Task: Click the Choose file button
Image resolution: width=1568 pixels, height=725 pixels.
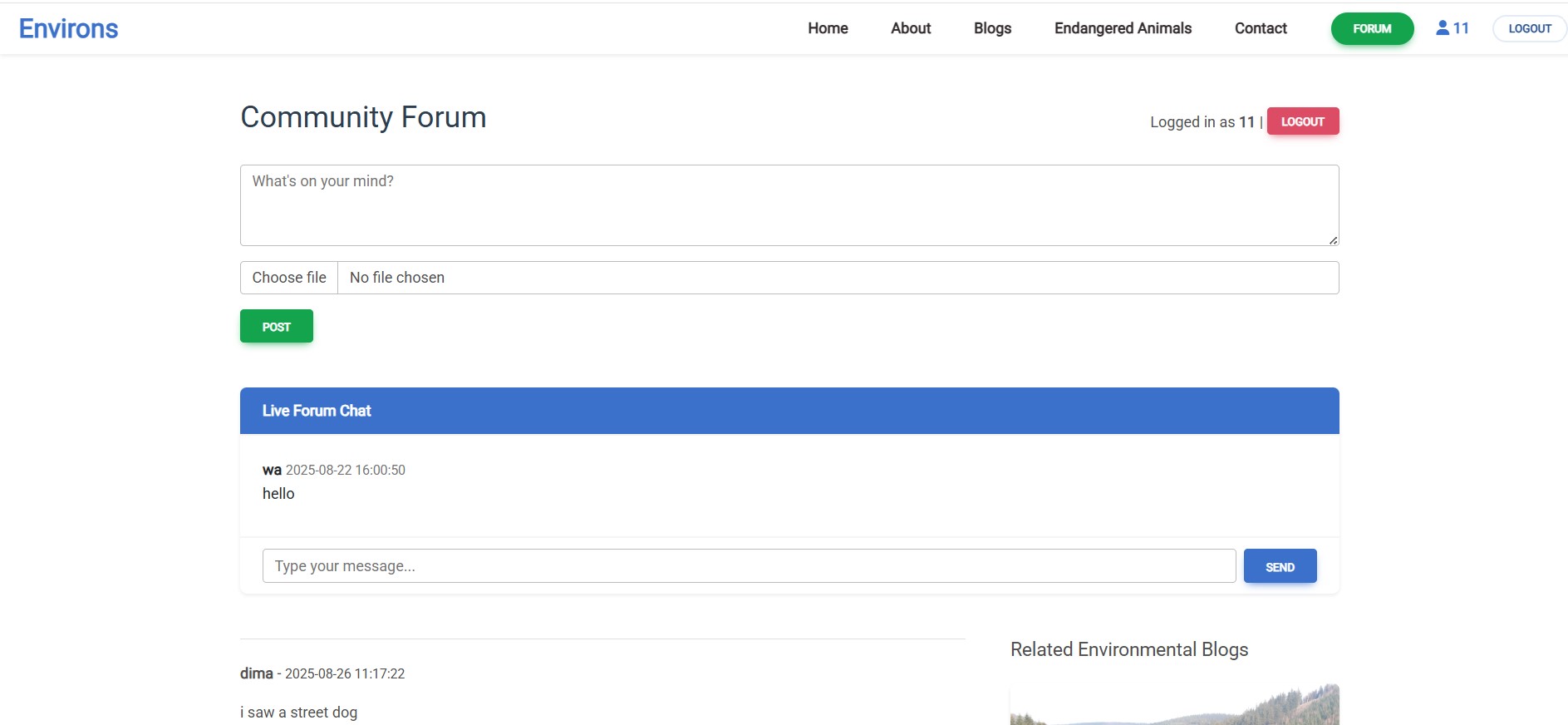Action: 289,278
